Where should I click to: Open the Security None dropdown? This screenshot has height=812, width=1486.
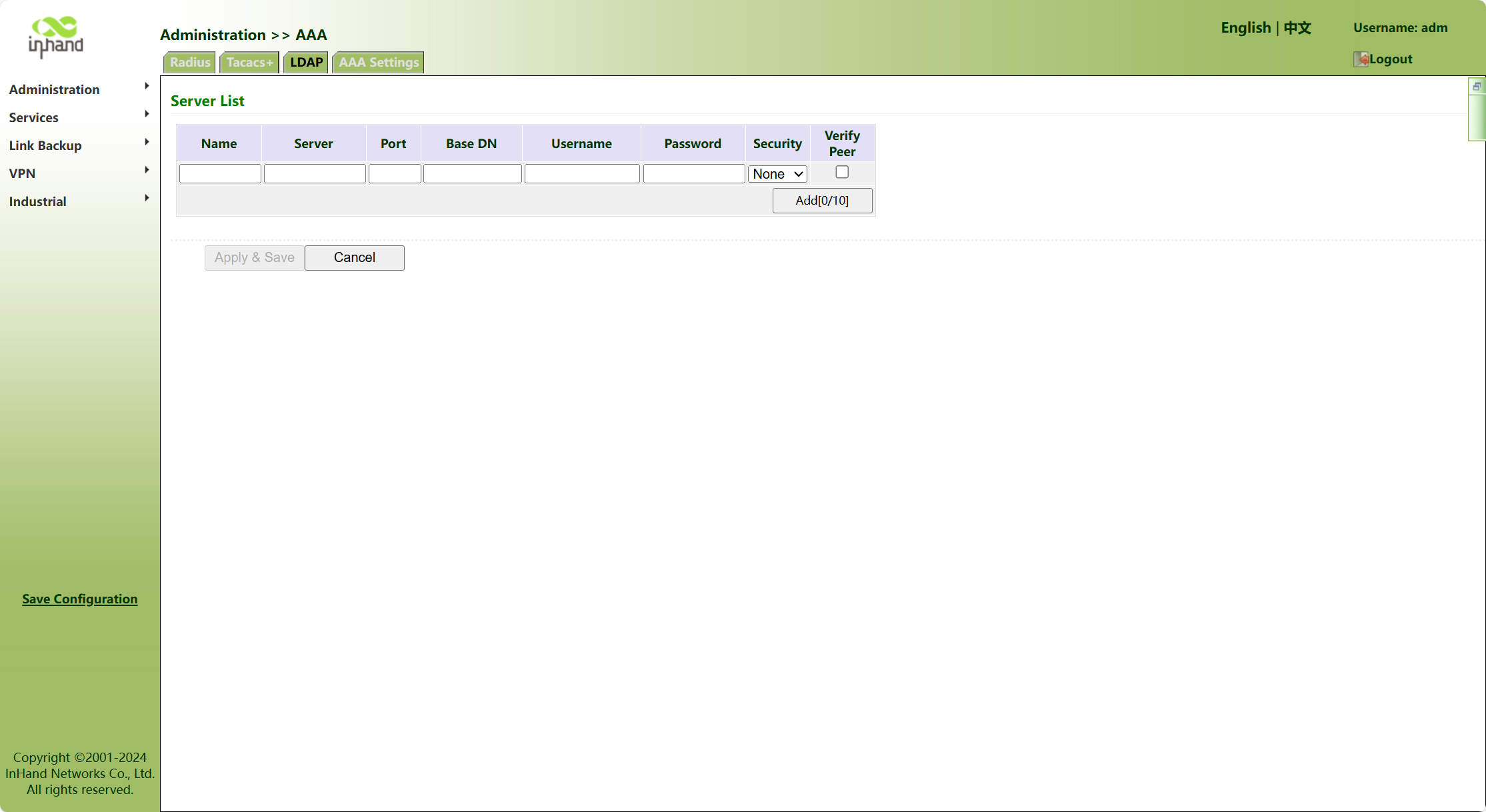(x=777, y=174)
